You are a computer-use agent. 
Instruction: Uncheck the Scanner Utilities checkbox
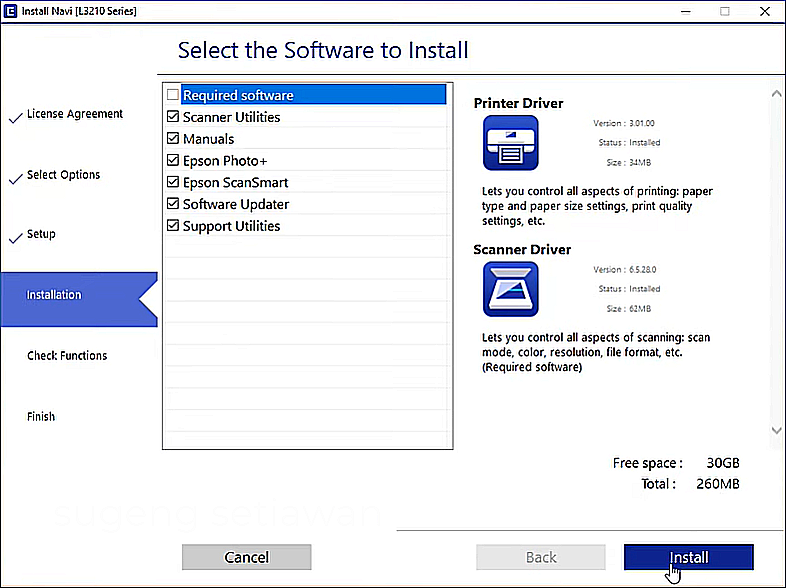coord(173,117)
